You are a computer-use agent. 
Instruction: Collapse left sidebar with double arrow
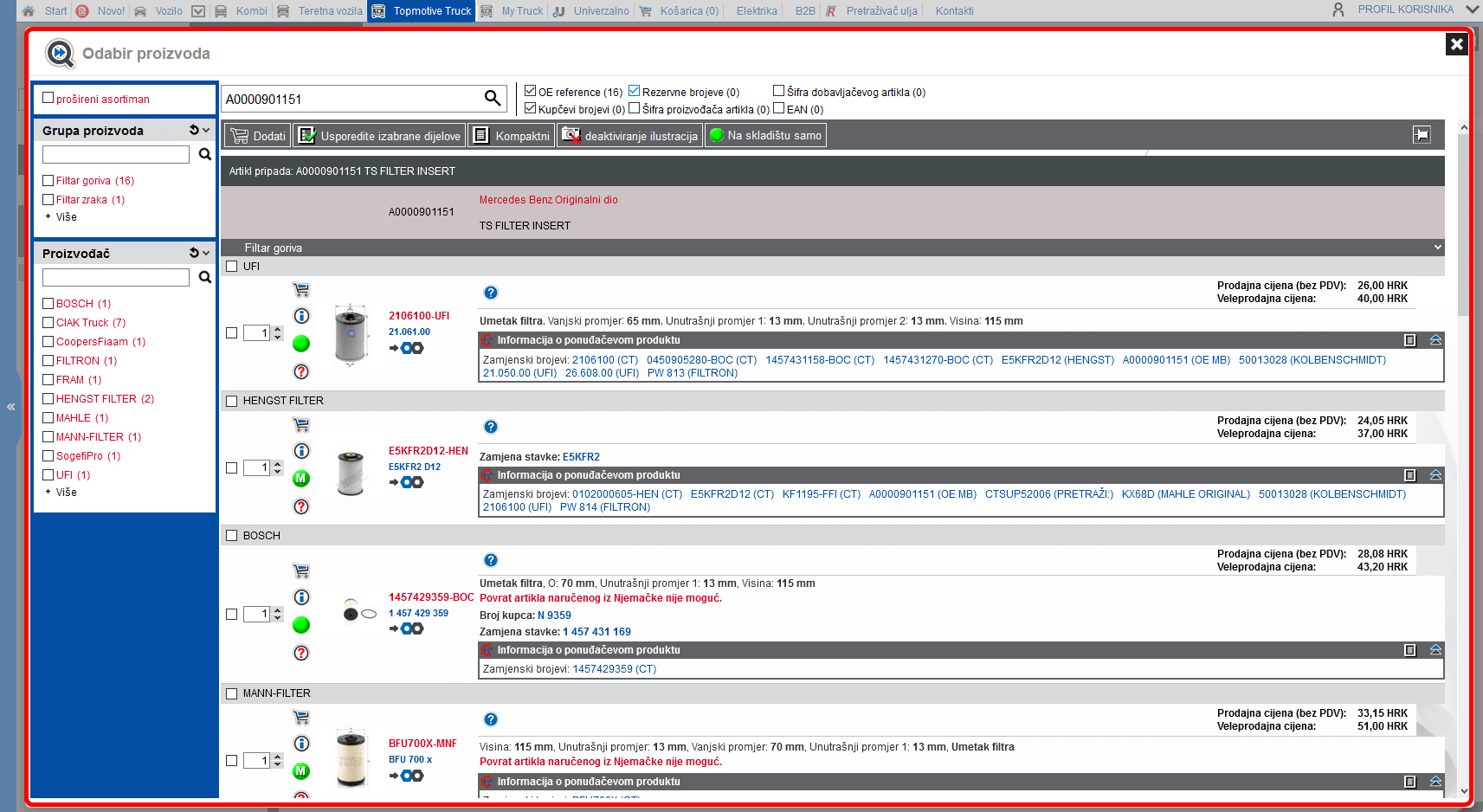point(11,406)
